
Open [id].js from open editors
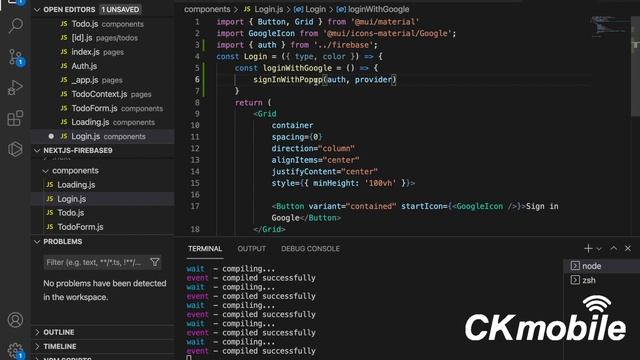[103, 38]
